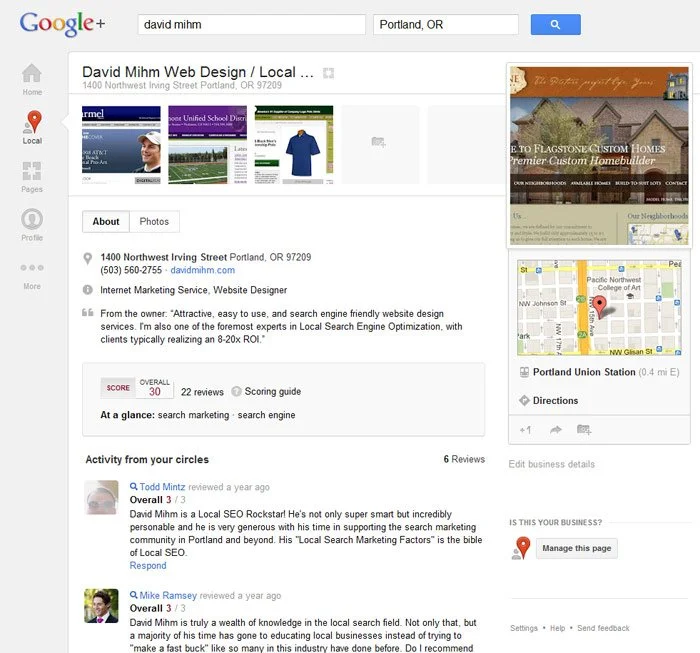700x653 pixels.
Task: Switch to the Photos tab
Action: (x=154, y=221)
